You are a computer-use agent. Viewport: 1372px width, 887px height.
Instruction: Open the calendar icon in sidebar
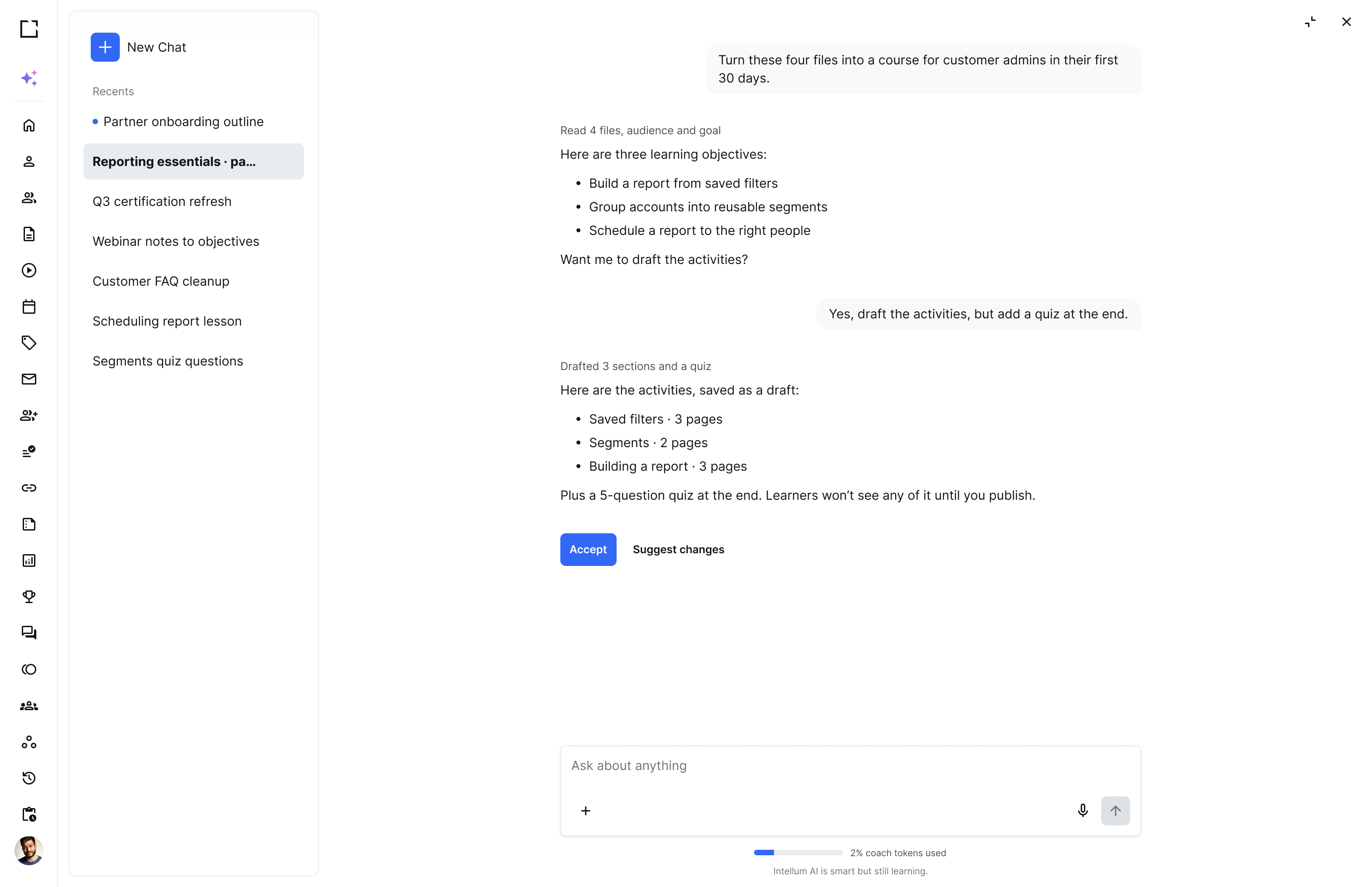point(29,307)
